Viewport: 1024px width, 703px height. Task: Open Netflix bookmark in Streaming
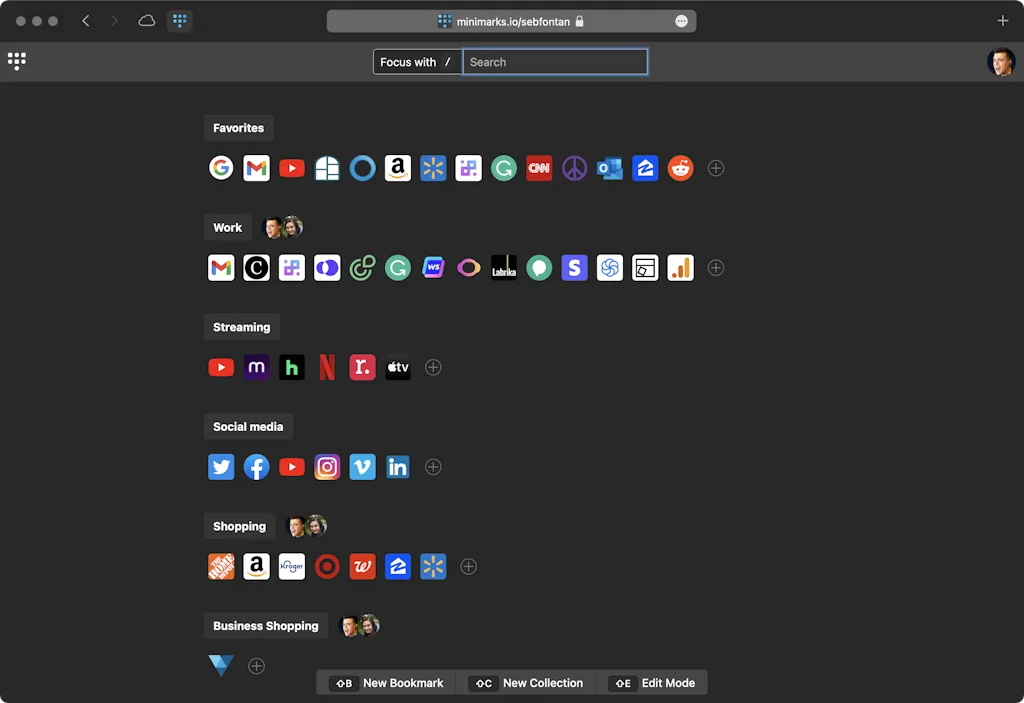327,367
